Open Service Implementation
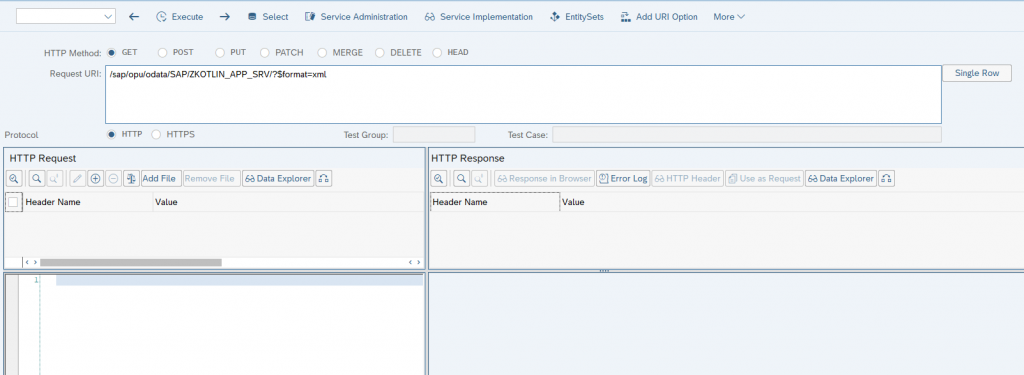 pyautogui.click(x=478, y=16)
